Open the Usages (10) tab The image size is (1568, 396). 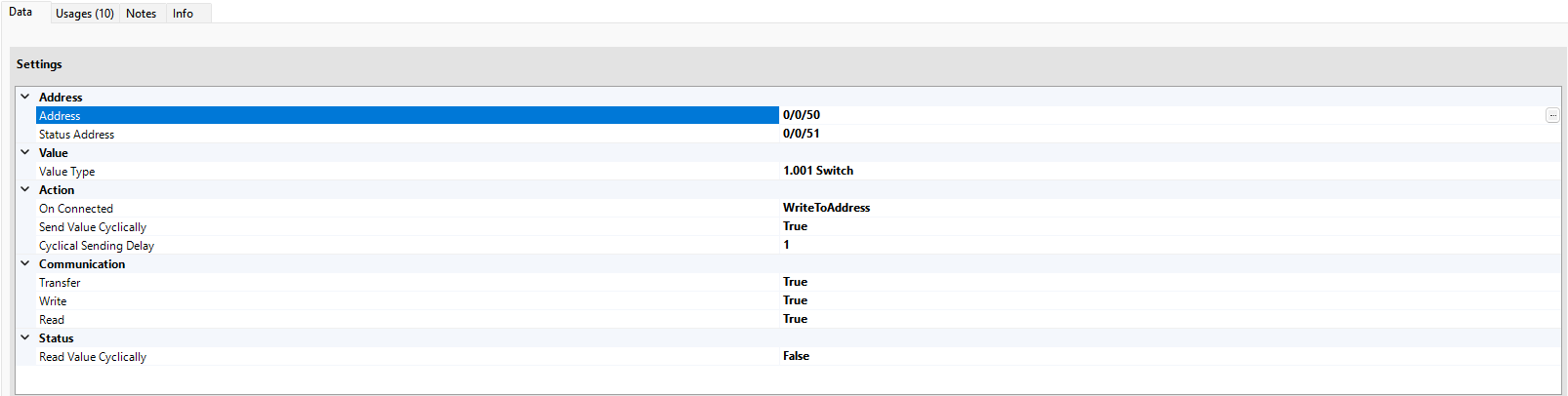click(85, 14)
